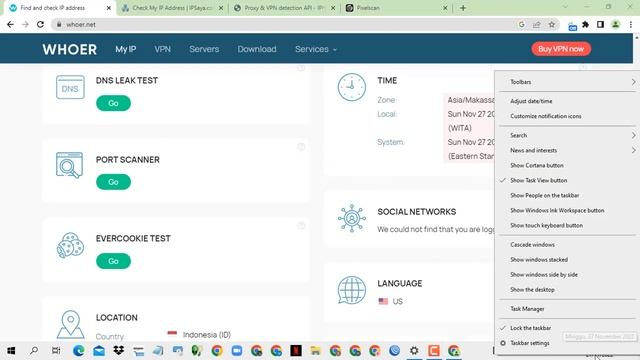The image size is (640, 360).
Task: Click the Evercookie cookies icon
Action: [x=70, y=245]
